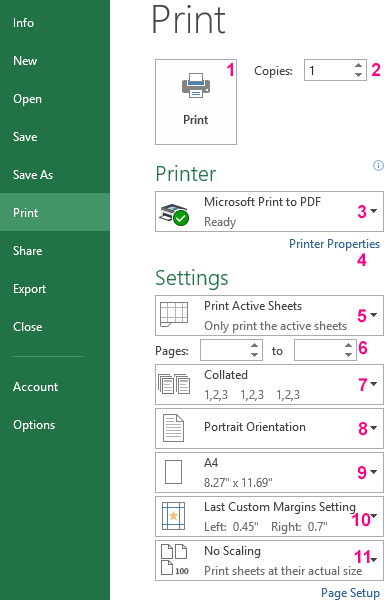The width and height of the screenshot is (390, 600).
Task: Open the Printer Properties link
Action: tap(334, 244)
